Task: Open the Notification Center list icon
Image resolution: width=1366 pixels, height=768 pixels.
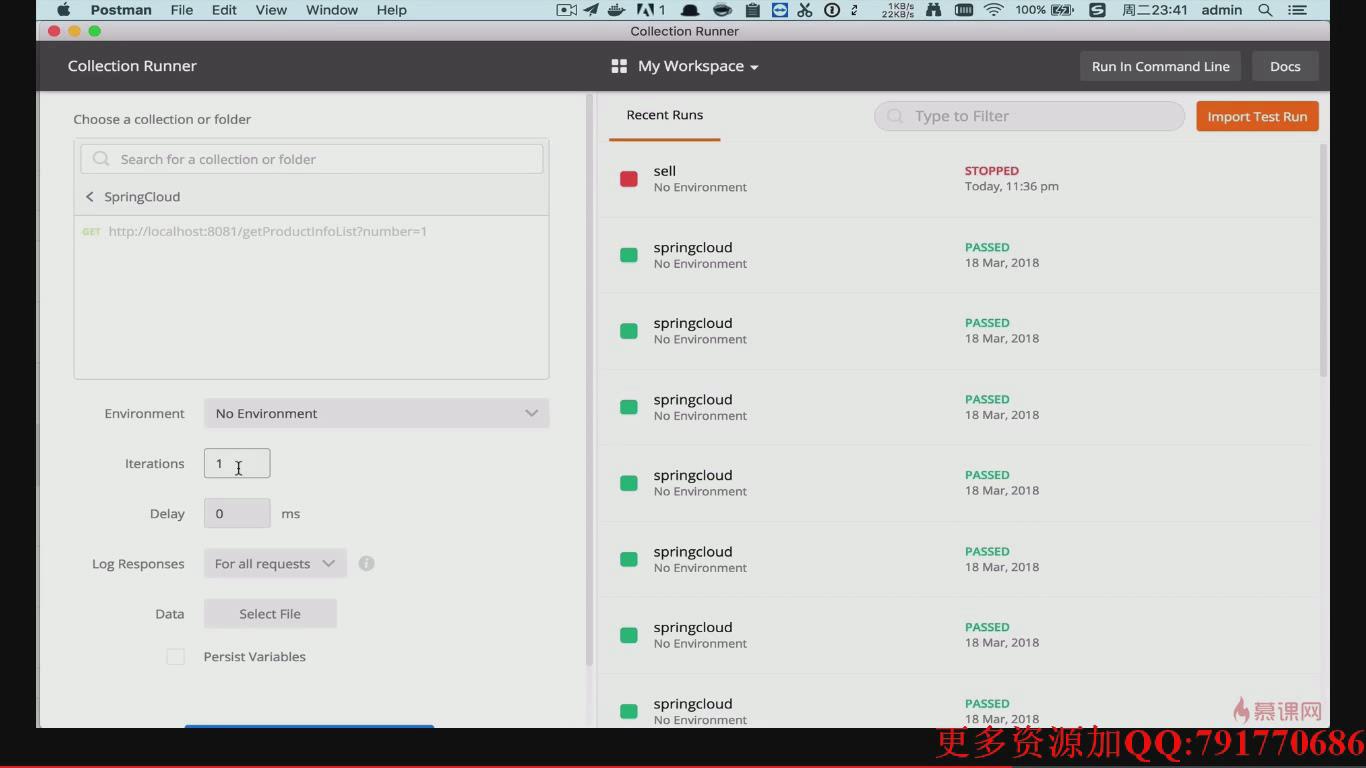Action: [x=1297, y=10]
